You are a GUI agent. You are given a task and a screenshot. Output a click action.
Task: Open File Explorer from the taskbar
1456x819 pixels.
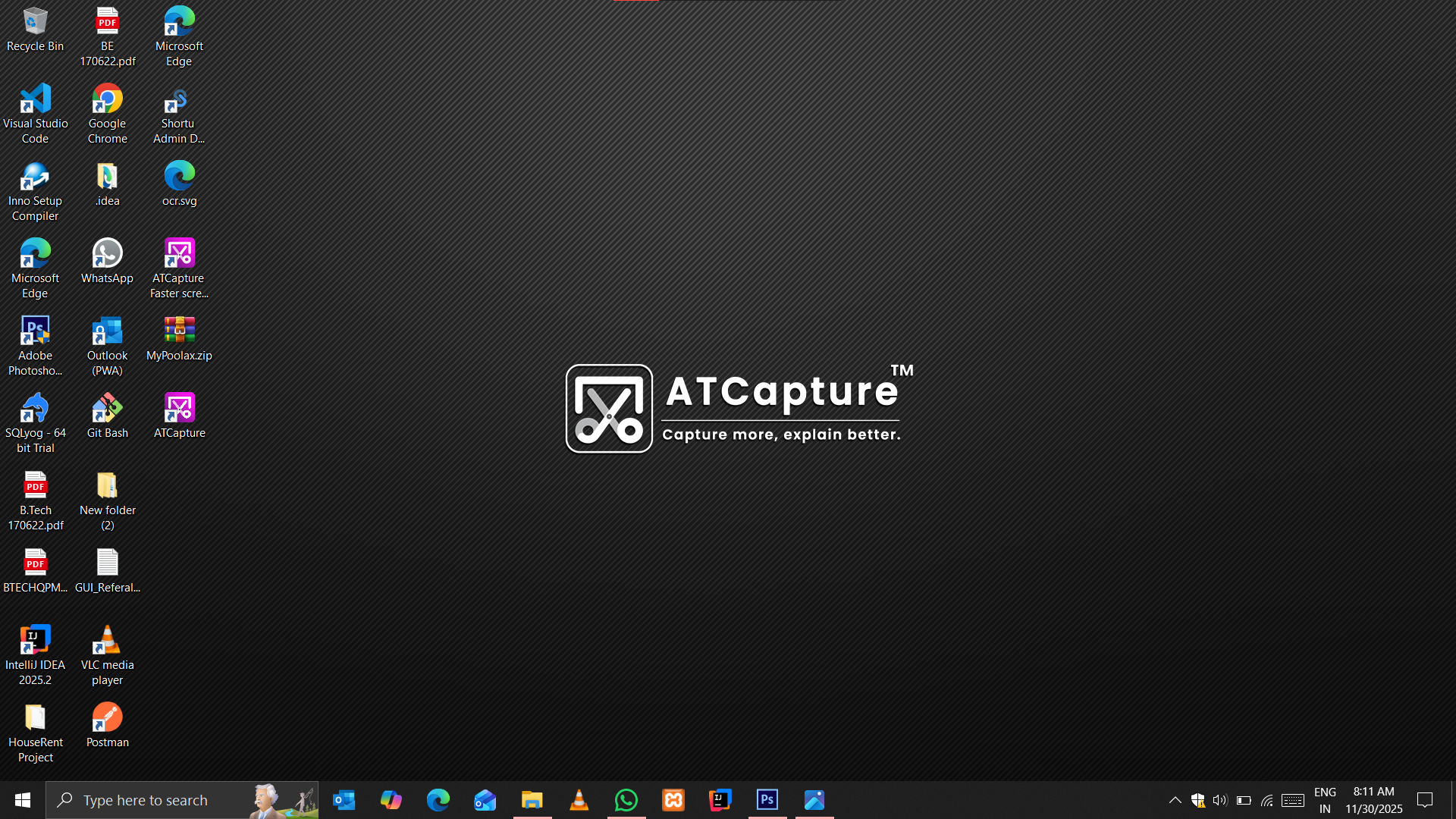[532, 800]
